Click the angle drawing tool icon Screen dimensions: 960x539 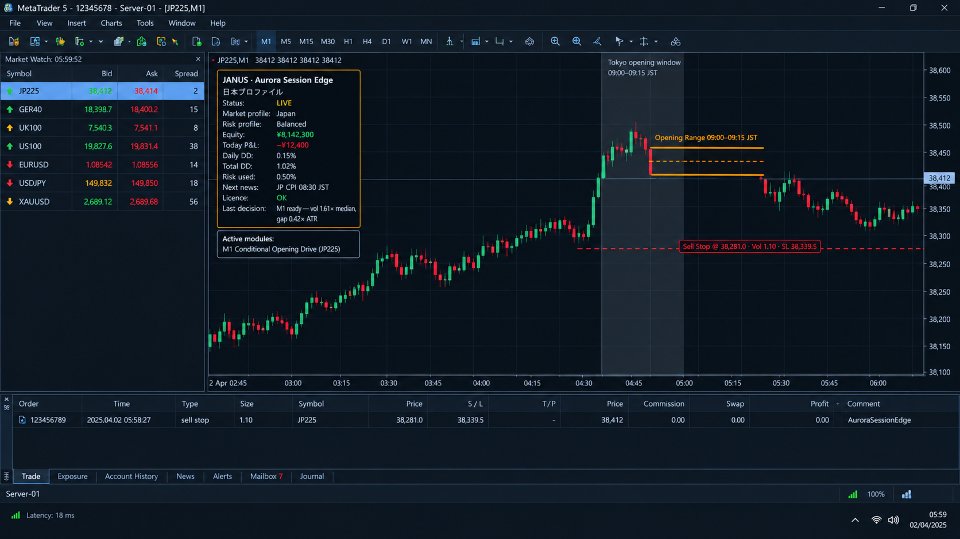pos(597,42)
